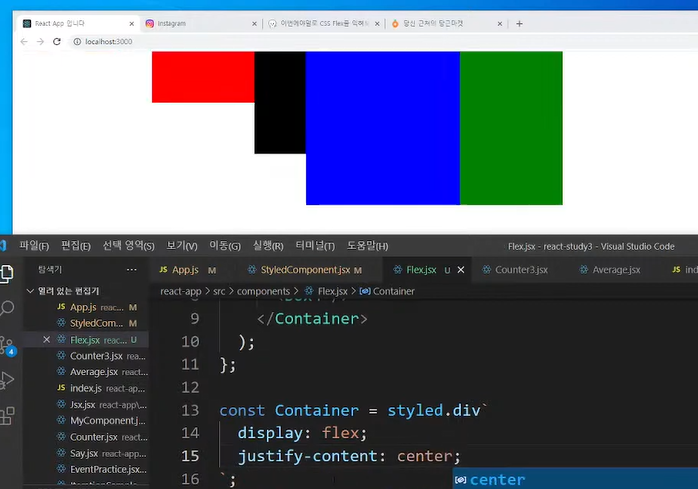Viewport: 698px width, 489px height.
Task: Open a new browser tab with plus button
Action: 519,24
